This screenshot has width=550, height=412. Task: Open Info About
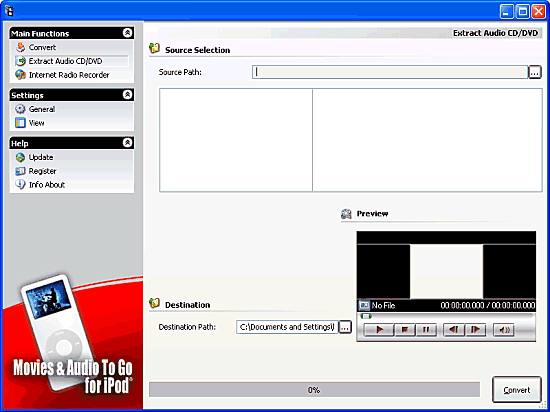(47, 185)
